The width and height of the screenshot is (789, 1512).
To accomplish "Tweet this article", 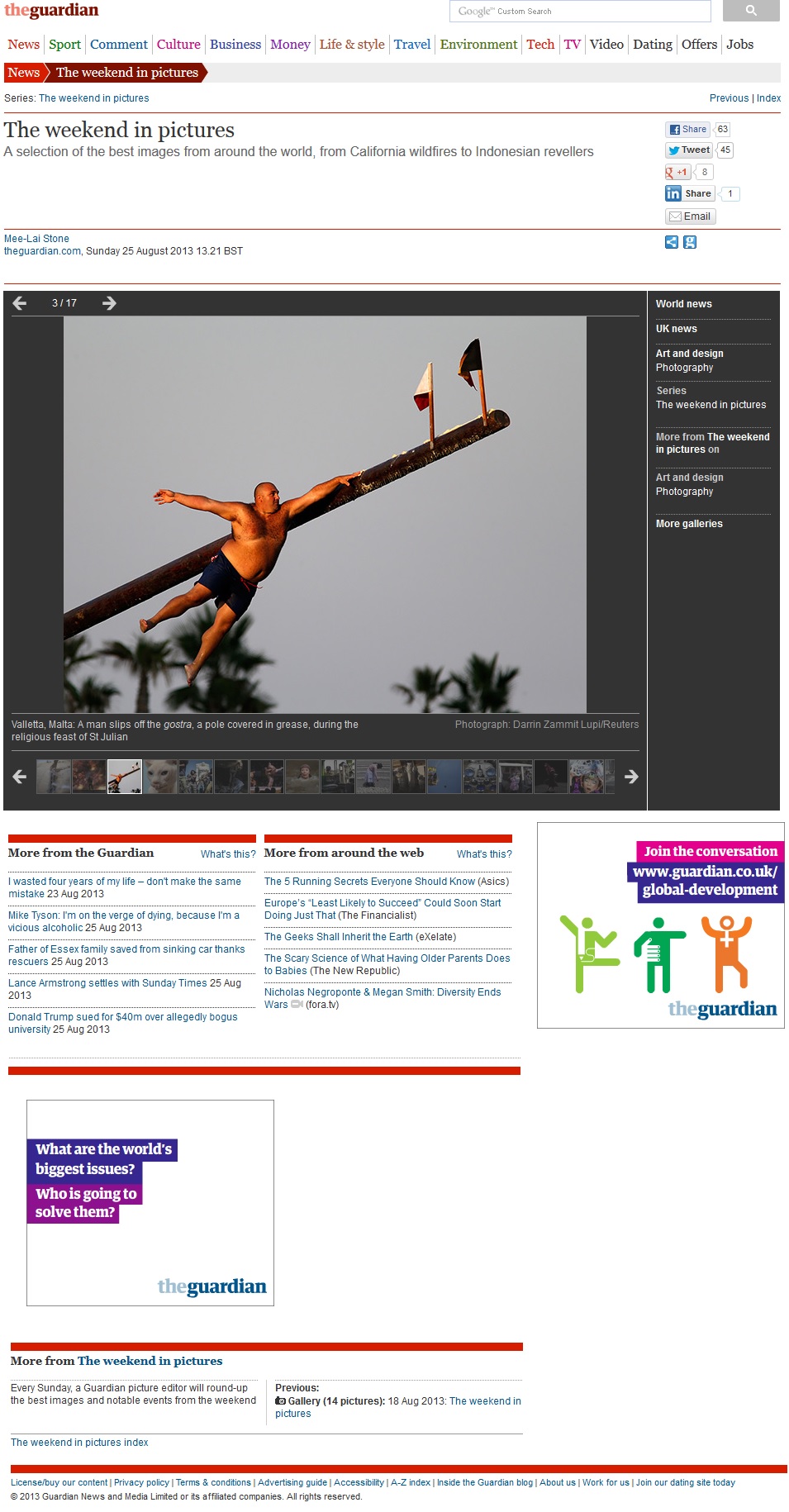I will click(x=689, y=150).
